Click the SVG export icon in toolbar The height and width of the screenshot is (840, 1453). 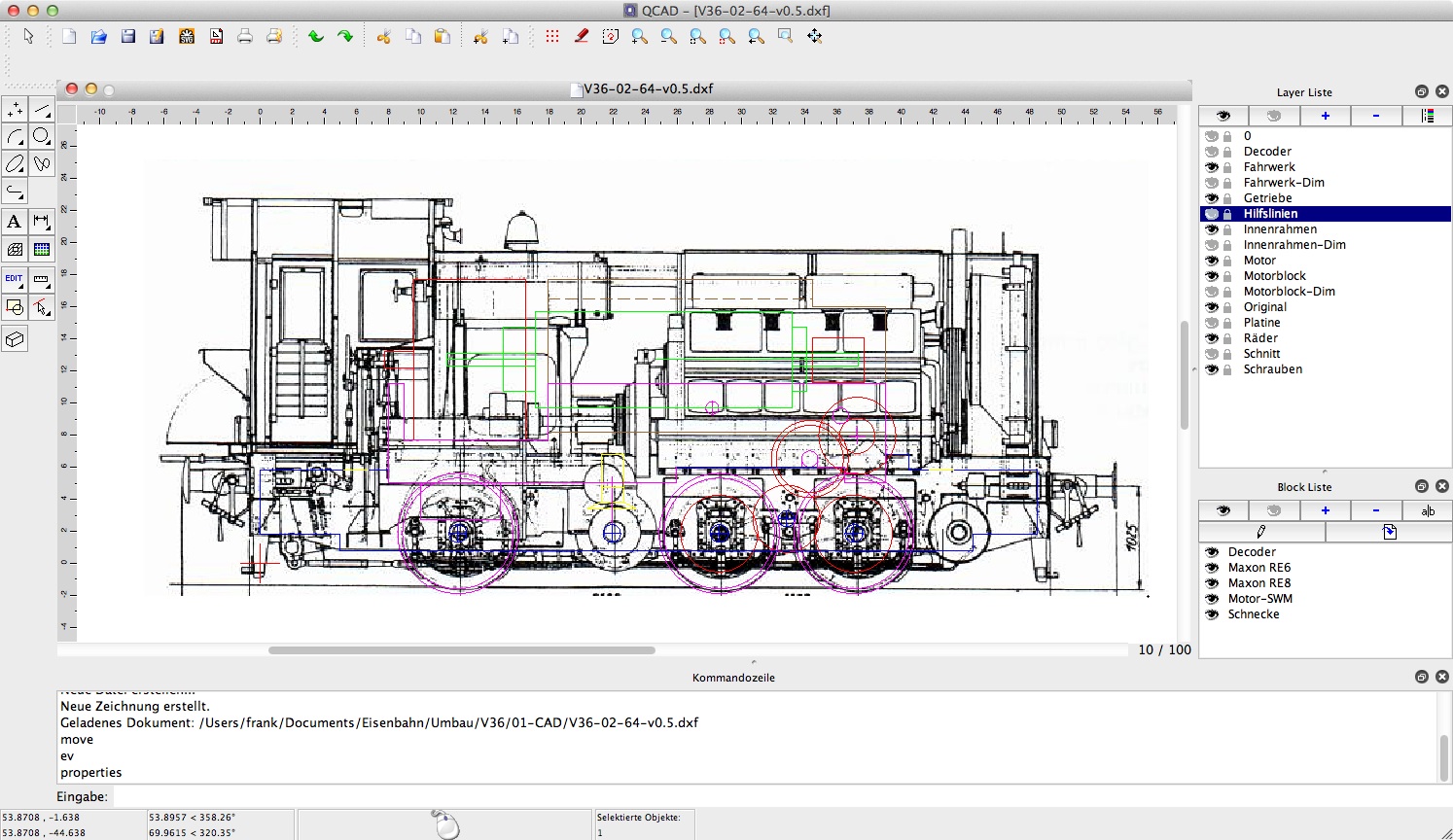tap(187, 37)
